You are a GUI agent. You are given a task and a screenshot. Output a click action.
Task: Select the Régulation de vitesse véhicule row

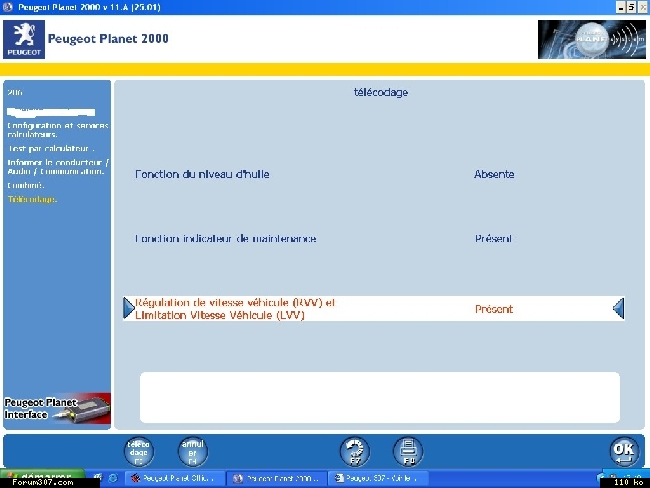pyautogui.click(x=374, y=308)
